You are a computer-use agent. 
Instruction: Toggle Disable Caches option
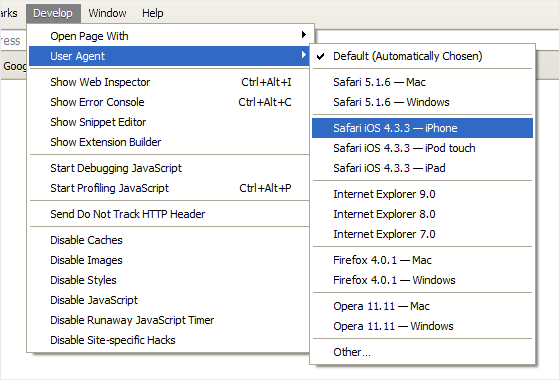coord(169,240)
